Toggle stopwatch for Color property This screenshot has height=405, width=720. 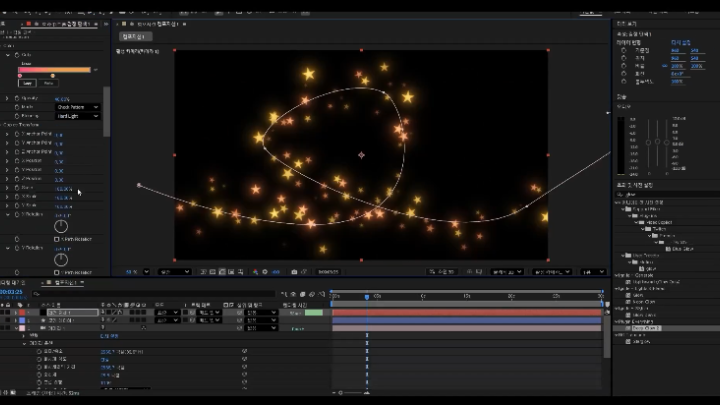click(x=17, y=55)
